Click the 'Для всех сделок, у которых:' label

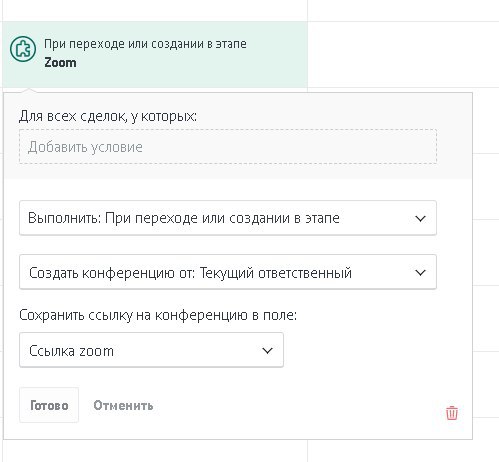[108, 116]
